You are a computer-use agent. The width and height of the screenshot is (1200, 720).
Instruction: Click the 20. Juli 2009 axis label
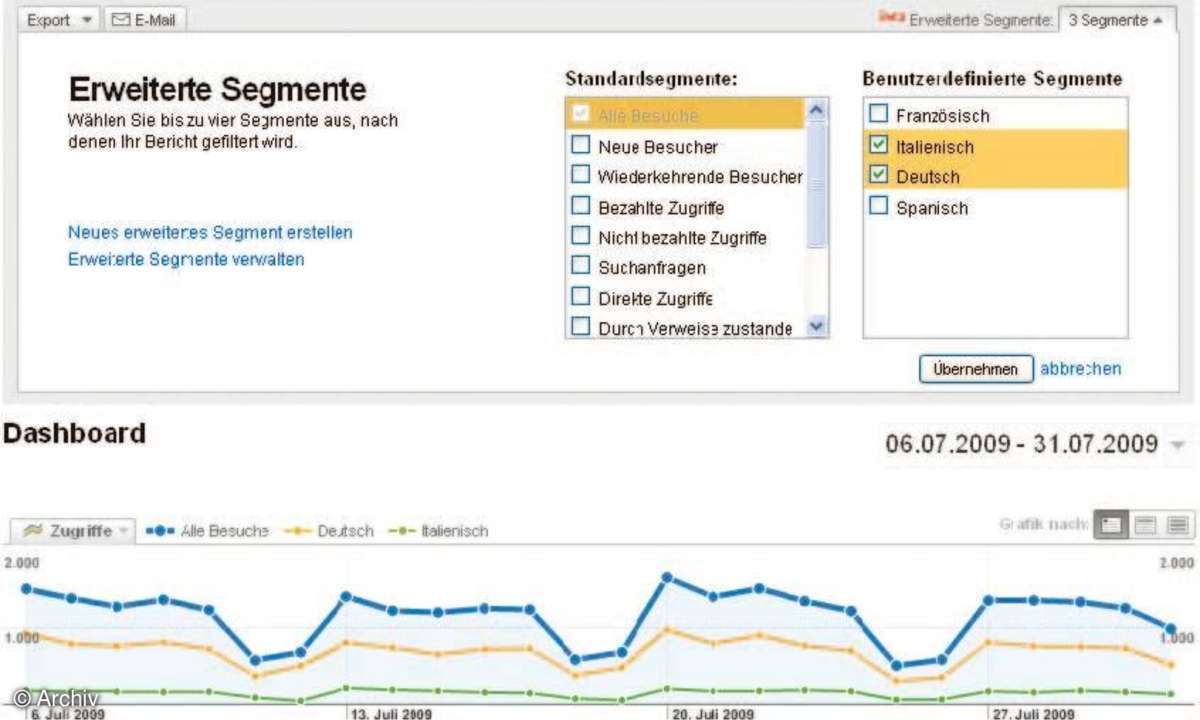click(713, 713)
